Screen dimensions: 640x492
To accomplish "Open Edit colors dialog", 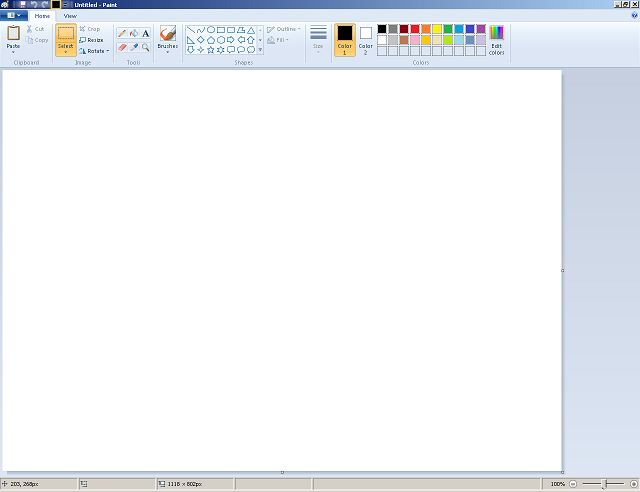I will coord(496,40).
